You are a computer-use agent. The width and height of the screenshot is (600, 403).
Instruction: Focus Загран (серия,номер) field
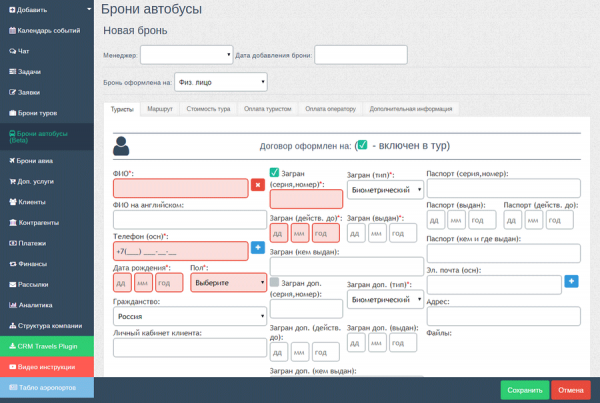coord(306,199)
